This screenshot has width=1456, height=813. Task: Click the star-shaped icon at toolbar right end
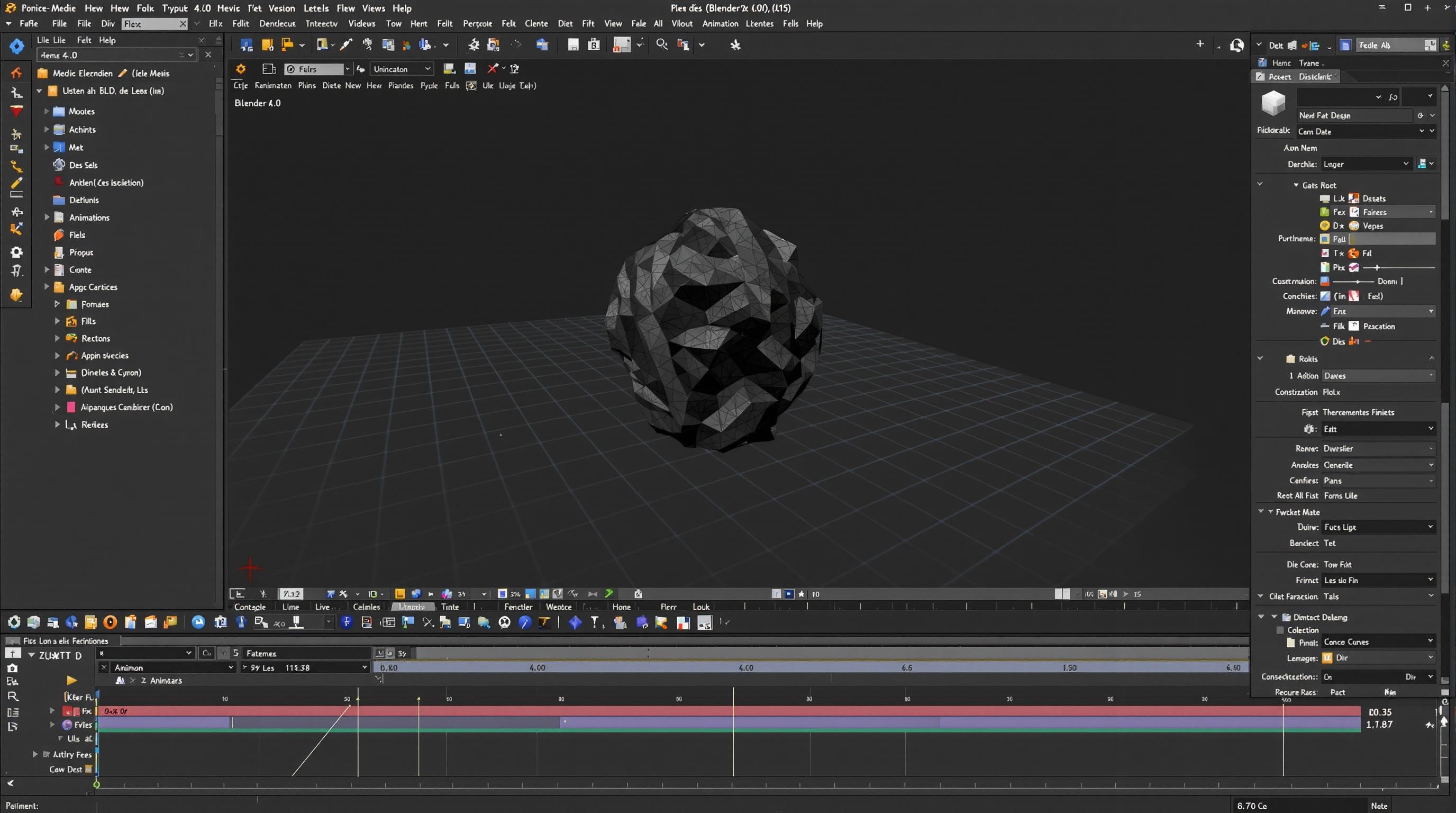pyautogui.click(x=735, y=44)
